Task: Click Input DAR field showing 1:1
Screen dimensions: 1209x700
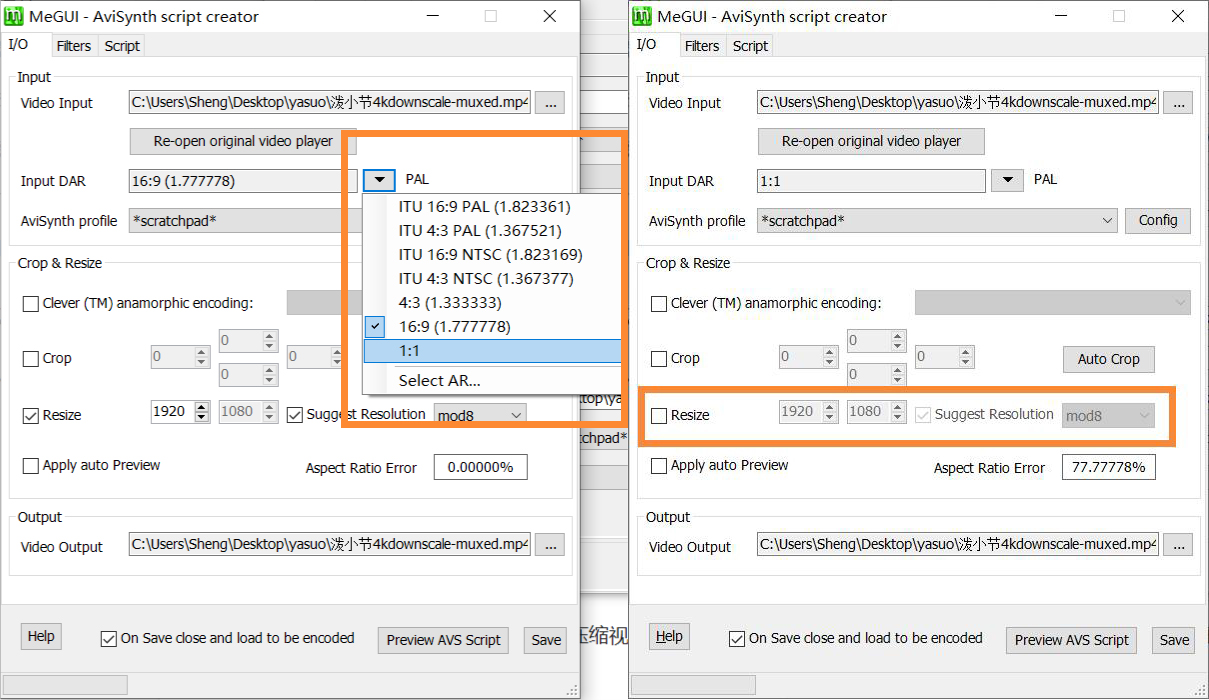Action: coord(871,181)
